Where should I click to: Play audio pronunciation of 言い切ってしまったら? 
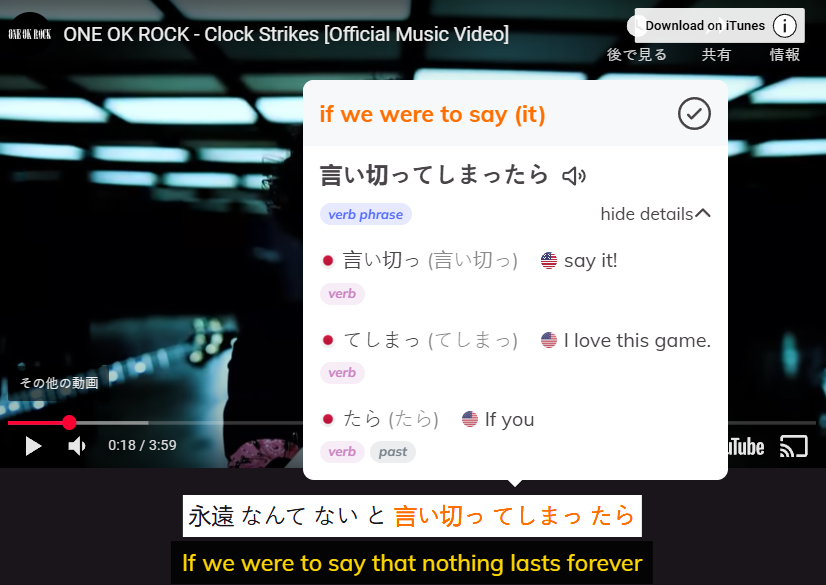tap(574, 175)
